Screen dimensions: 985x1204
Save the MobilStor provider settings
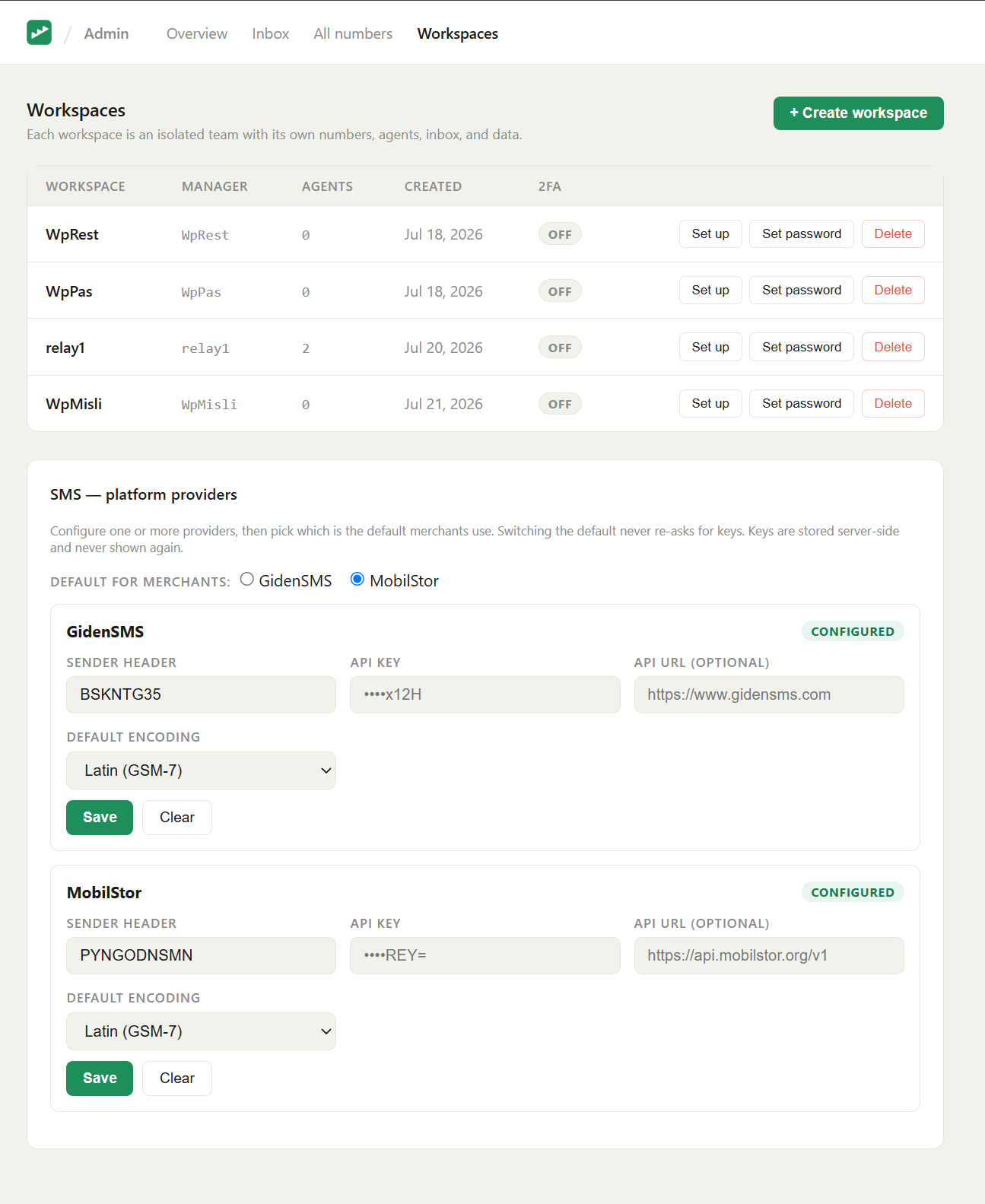pos(100,1079)
